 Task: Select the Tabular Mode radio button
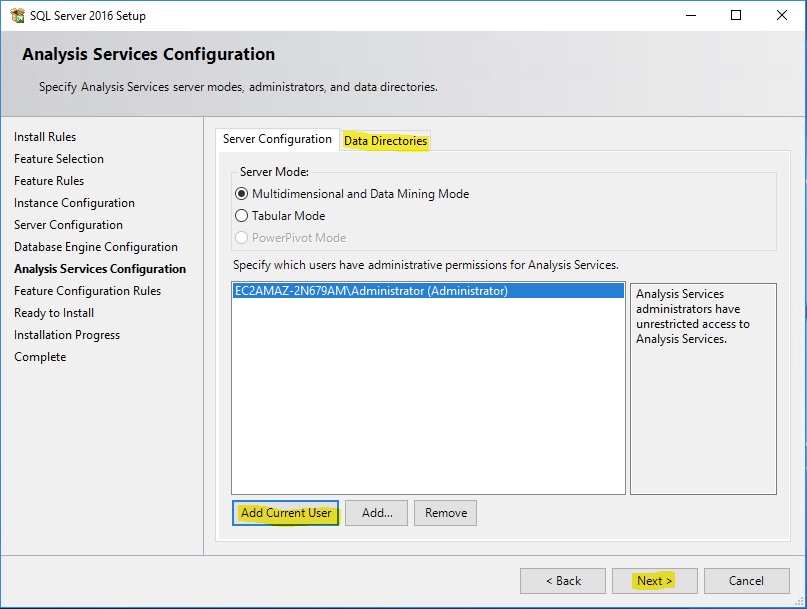241,216
